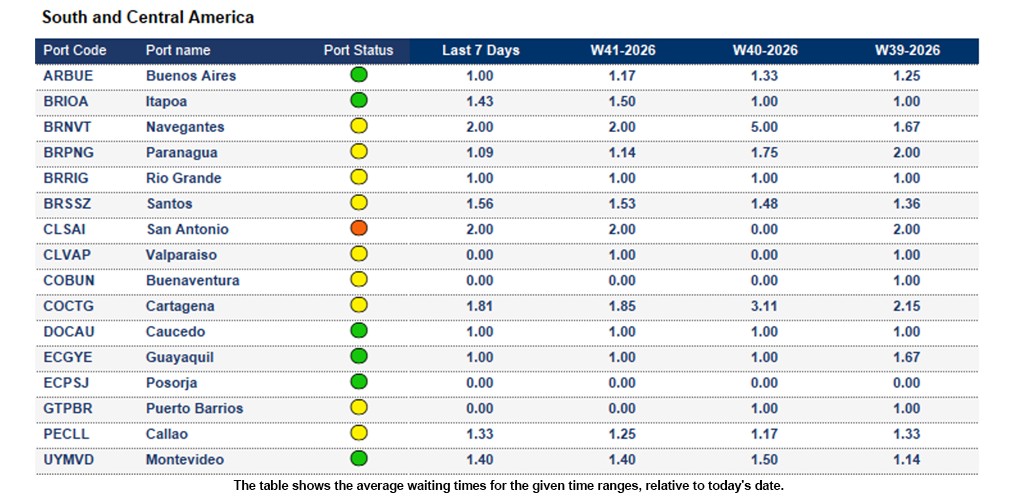Select the COBUN port code
Image resolution: width=1017 pixels, height=500 pixels.
pyautogui.click(x=69, y=281)
